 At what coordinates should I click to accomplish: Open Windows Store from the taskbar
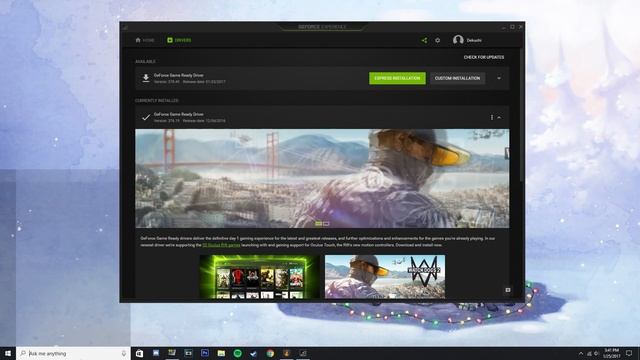coord(139,353)
